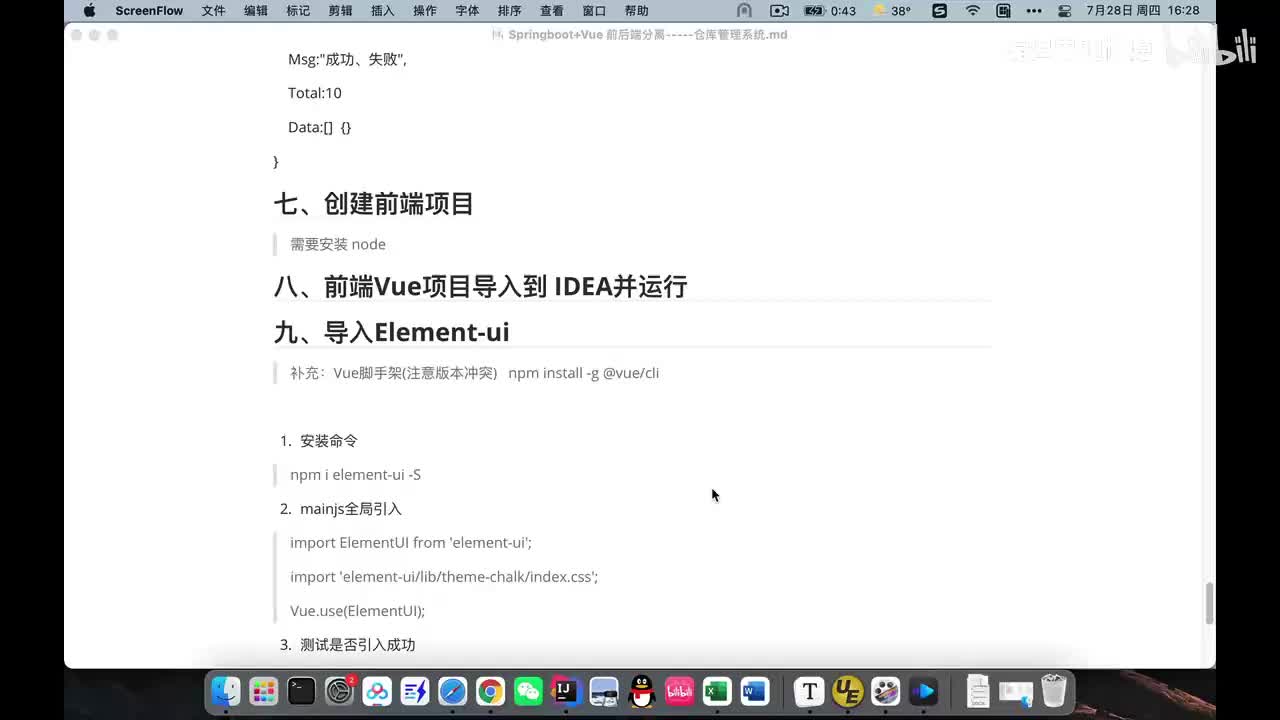Launch Terminal from the dock
This screenshot has width=1280, height=720.
point(301,691)
